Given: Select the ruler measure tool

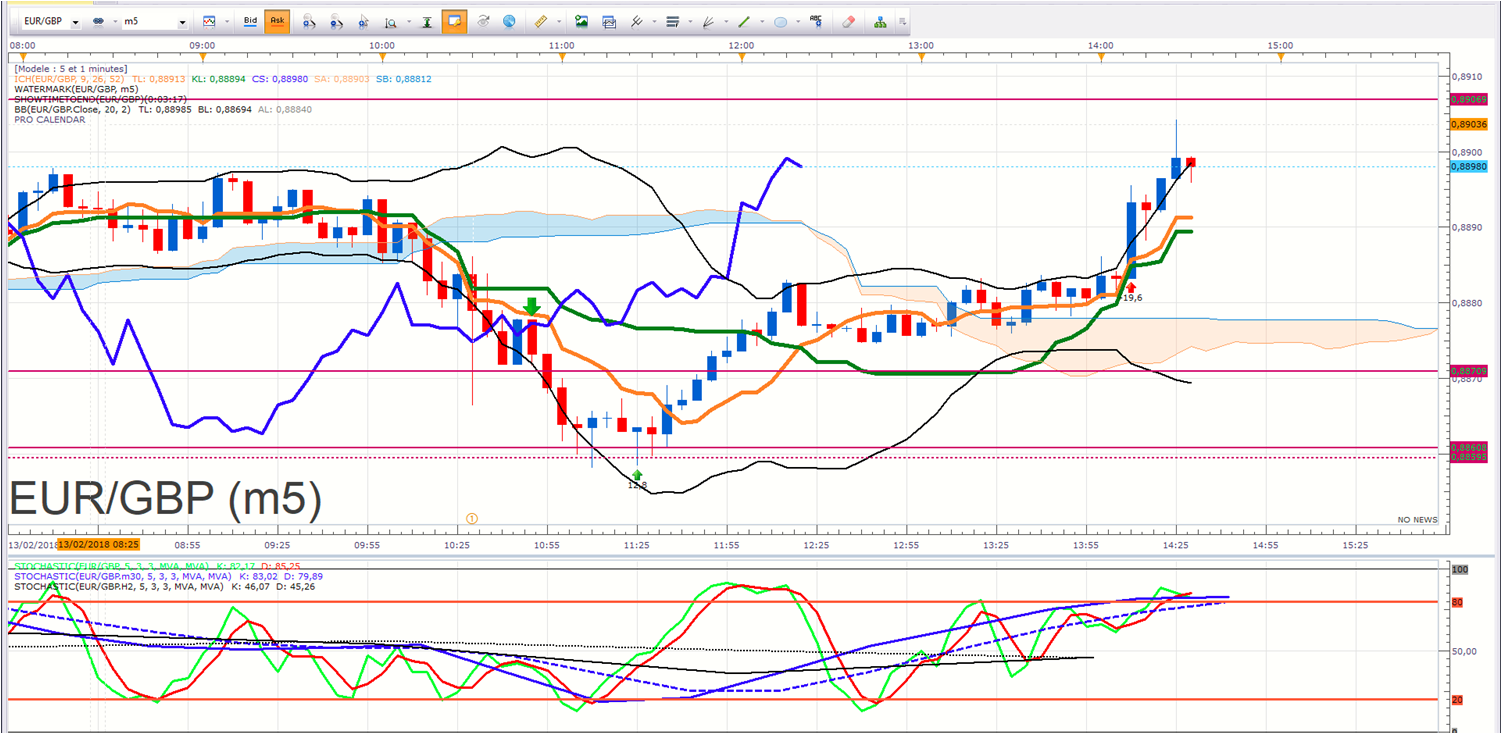Looking at the screenshot, I should click(541, 21).
